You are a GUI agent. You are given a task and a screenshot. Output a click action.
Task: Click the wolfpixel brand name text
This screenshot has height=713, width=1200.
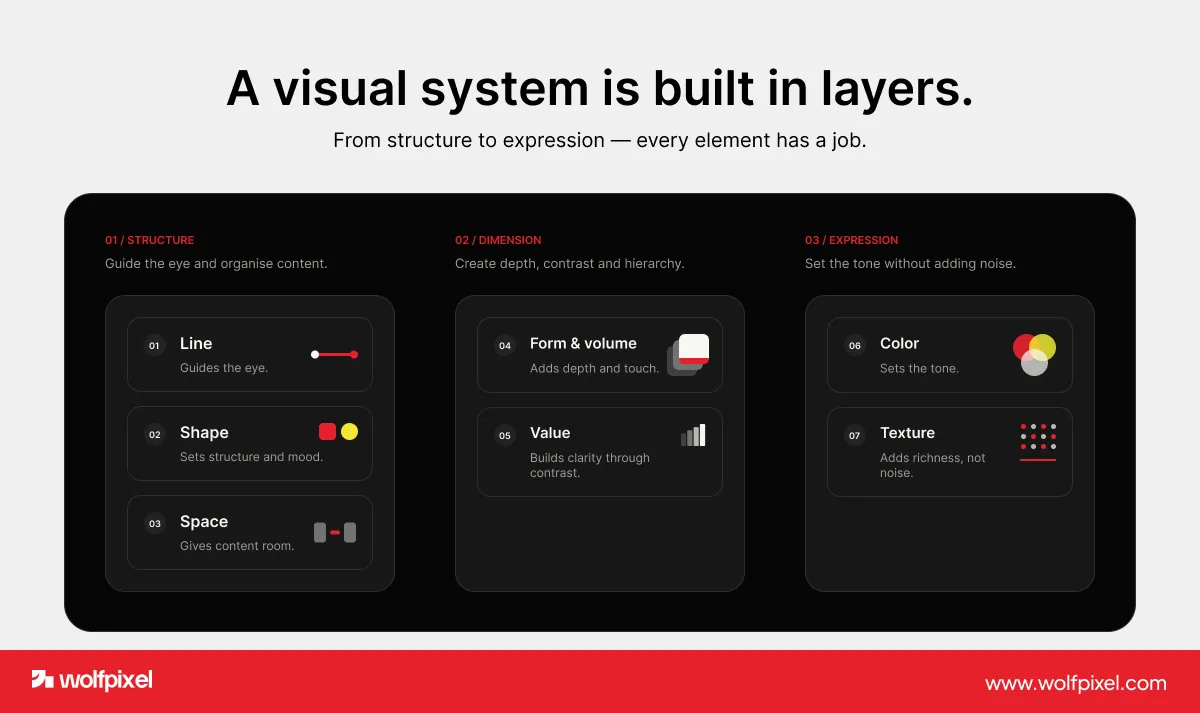pos(106,680)
